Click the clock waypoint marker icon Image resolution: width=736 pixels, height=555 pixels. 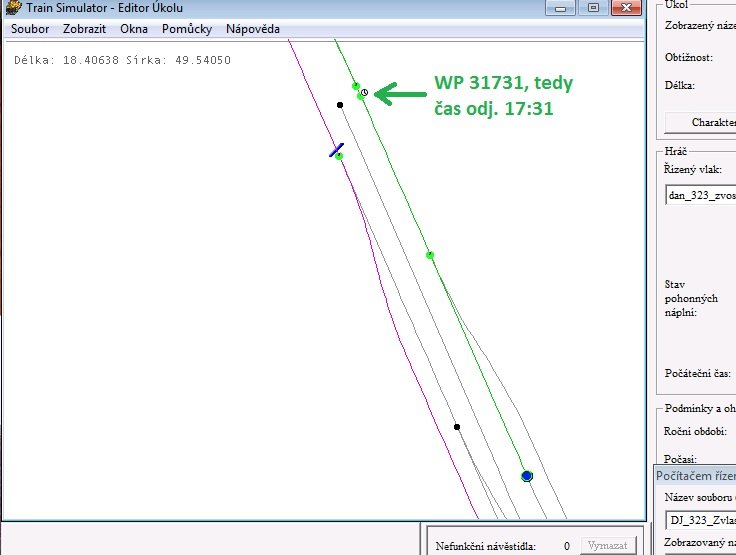[364, 92]
